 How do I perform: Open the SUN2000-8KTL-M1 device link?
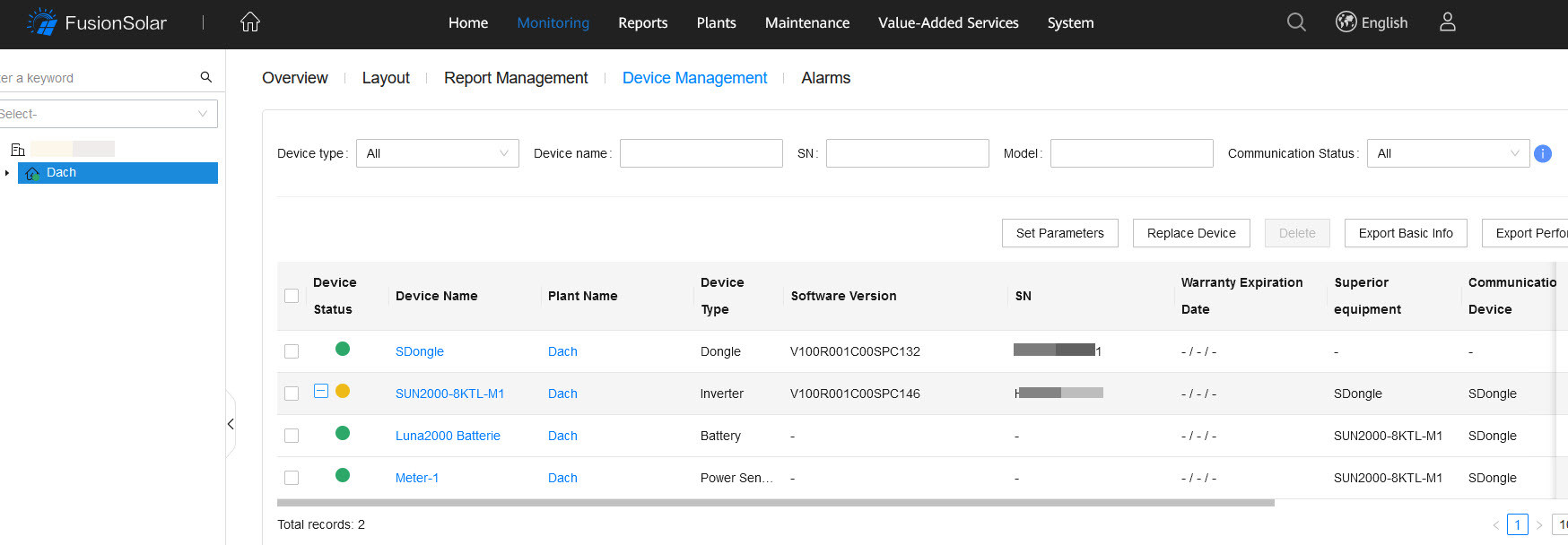450,394
